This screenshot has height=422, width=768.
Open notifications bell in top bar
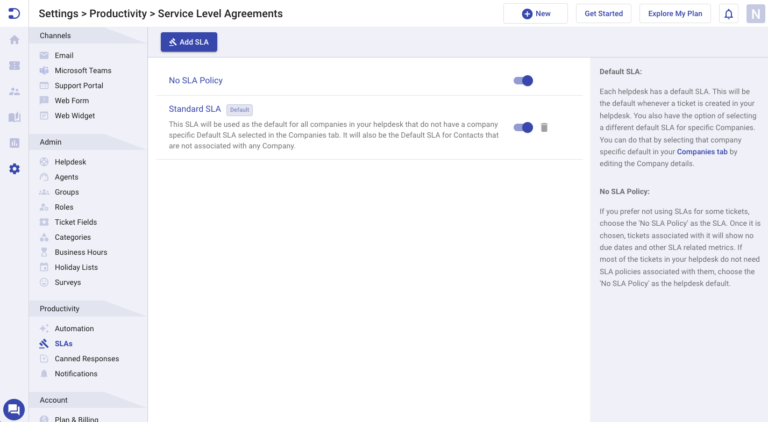(x=728, y=14)
